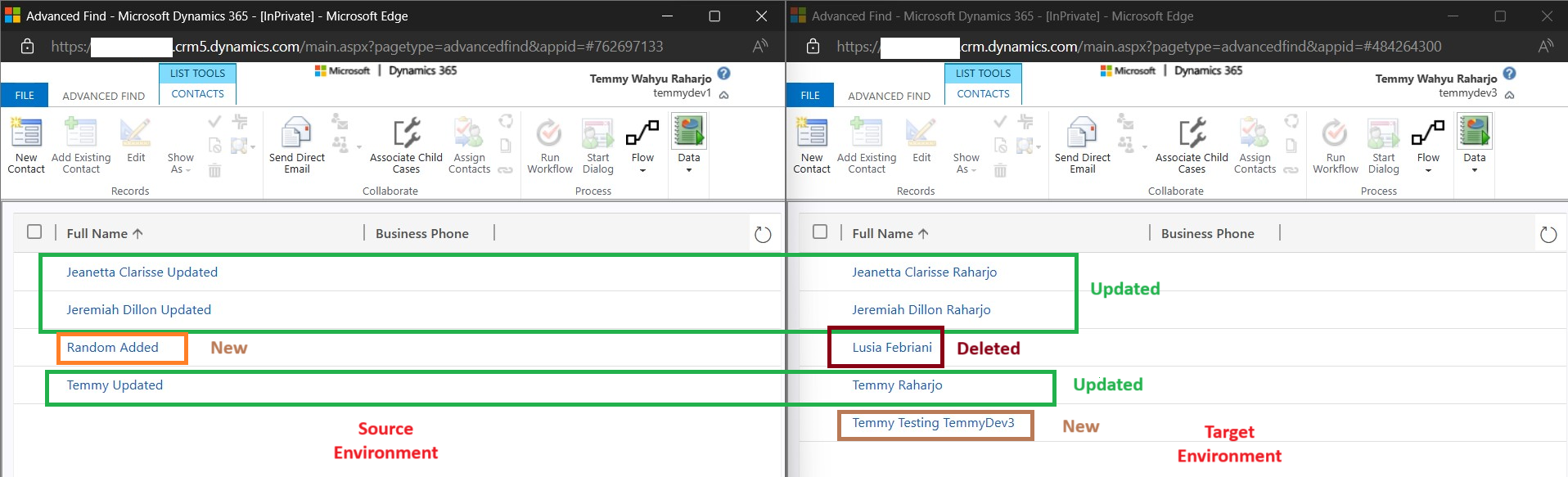
Task: Click Associate Child Cases in target window
Action: tap(1192, 146)
